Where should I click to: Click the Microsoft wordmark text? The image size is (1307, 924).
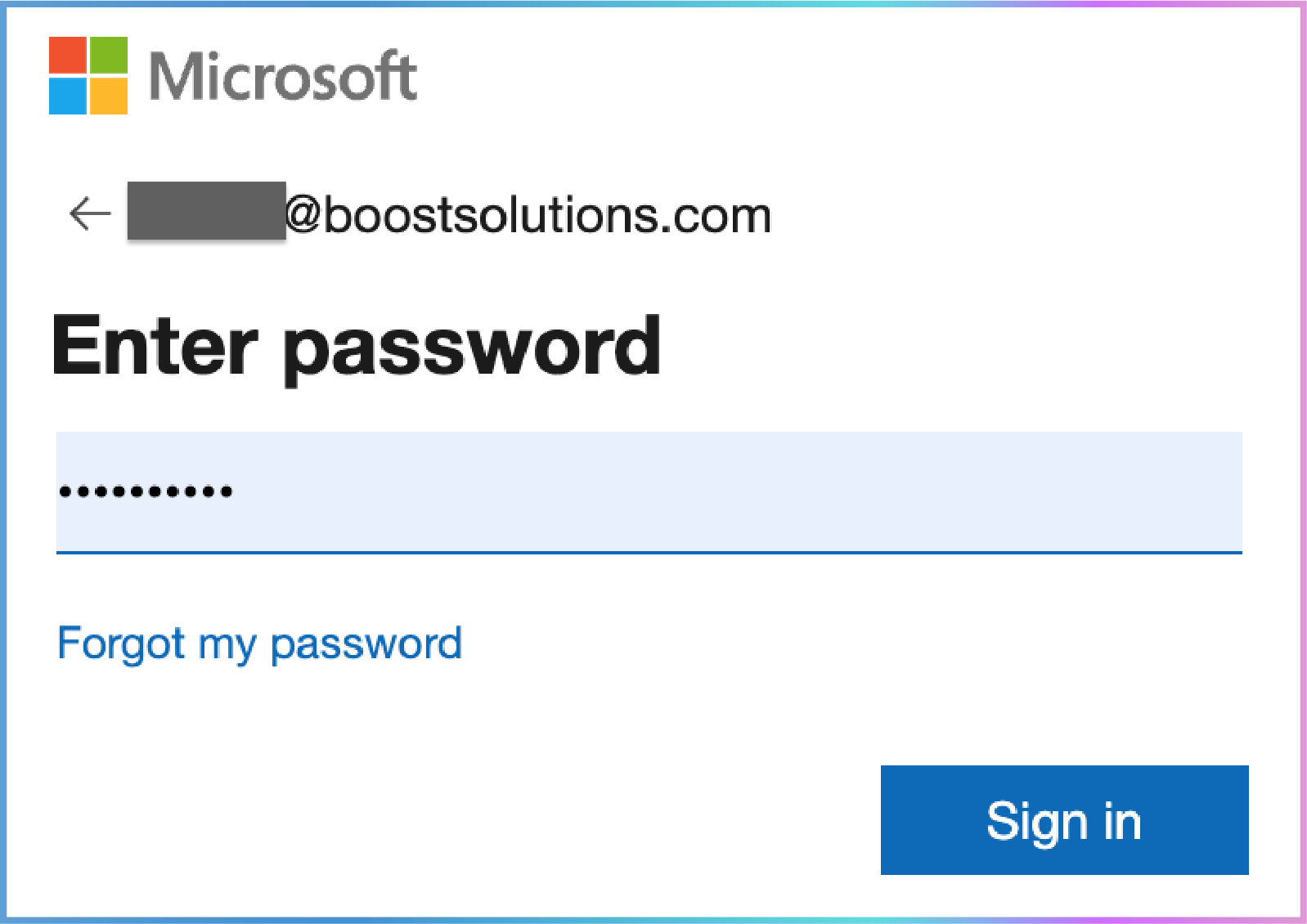click(283, 76)
